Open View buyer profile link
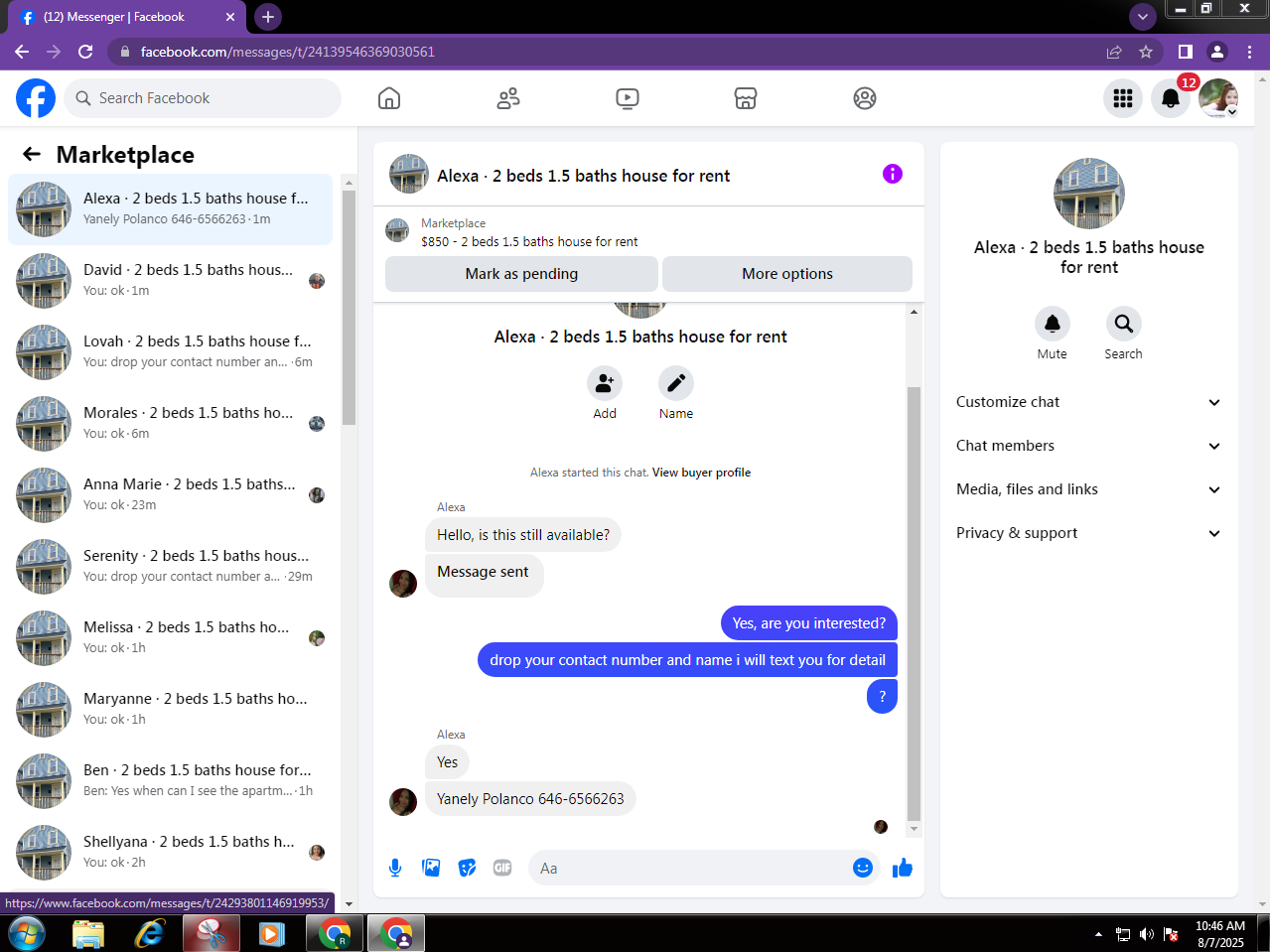 [701, 473]
